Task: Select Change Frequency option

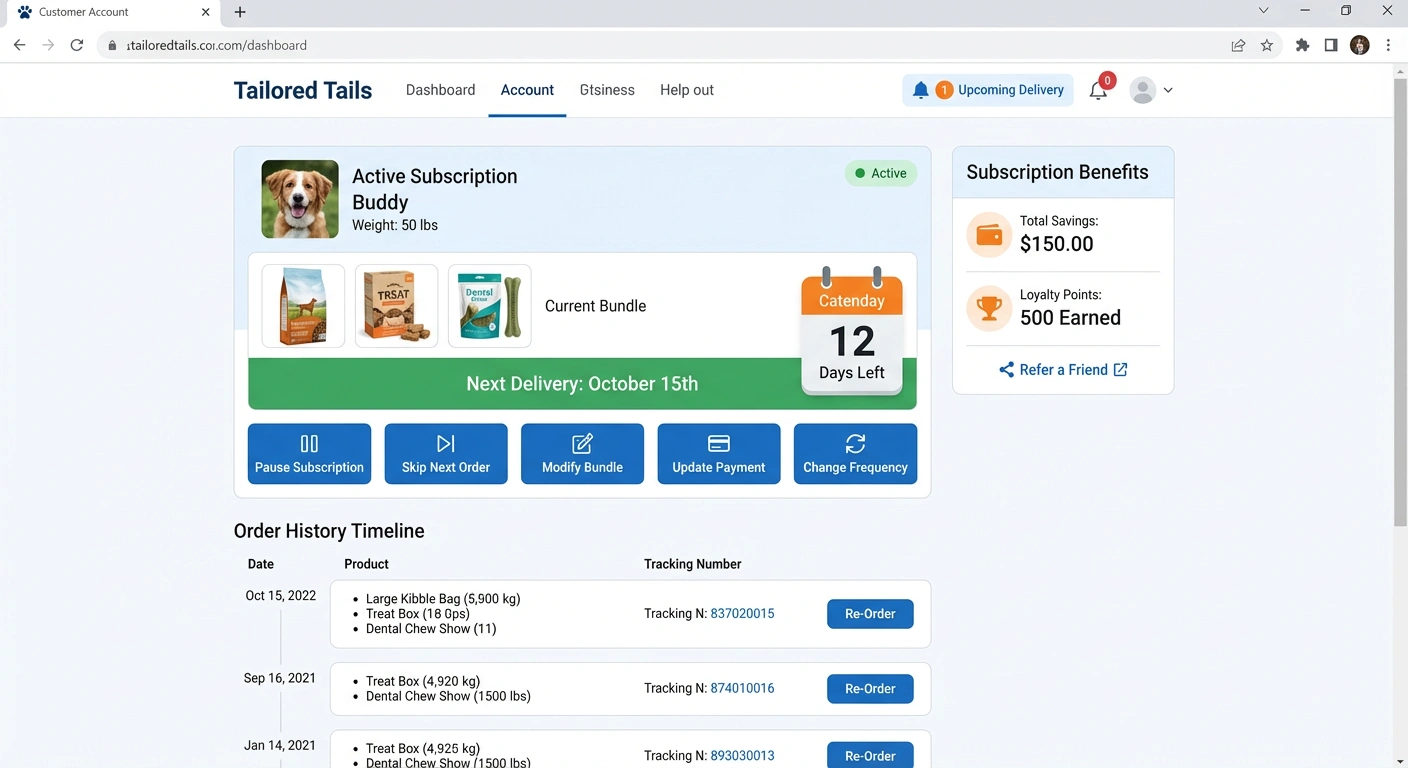Action: click(855, 454)
